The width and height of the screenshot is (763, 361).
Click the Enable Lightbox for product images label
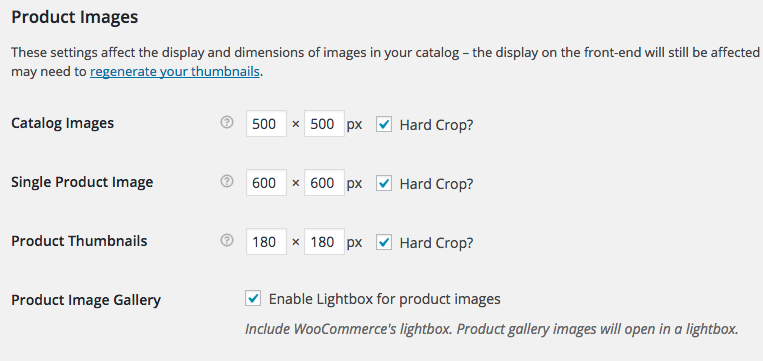[x=384, y=298]
